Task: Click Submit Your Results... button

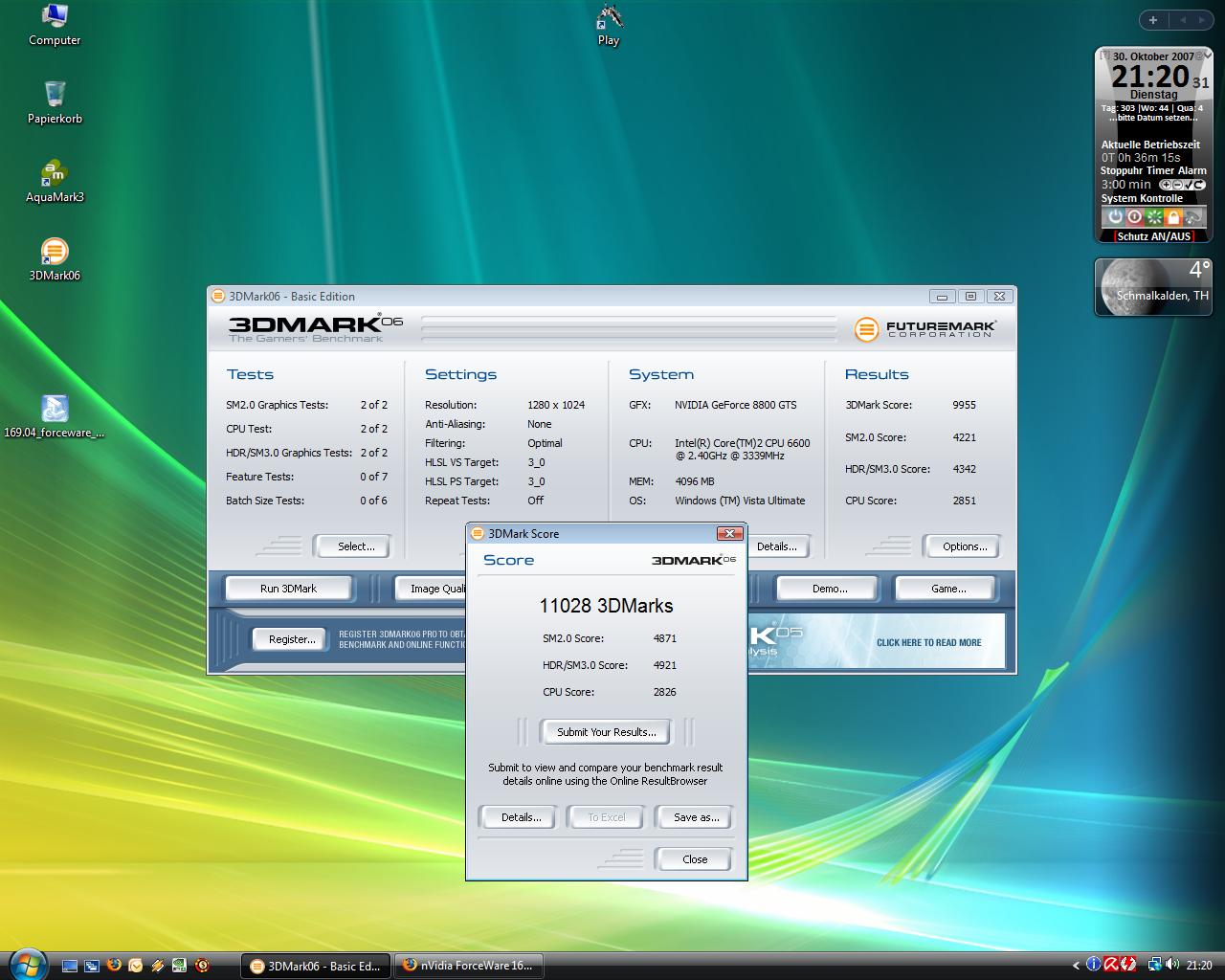Action: click(606, 732)
